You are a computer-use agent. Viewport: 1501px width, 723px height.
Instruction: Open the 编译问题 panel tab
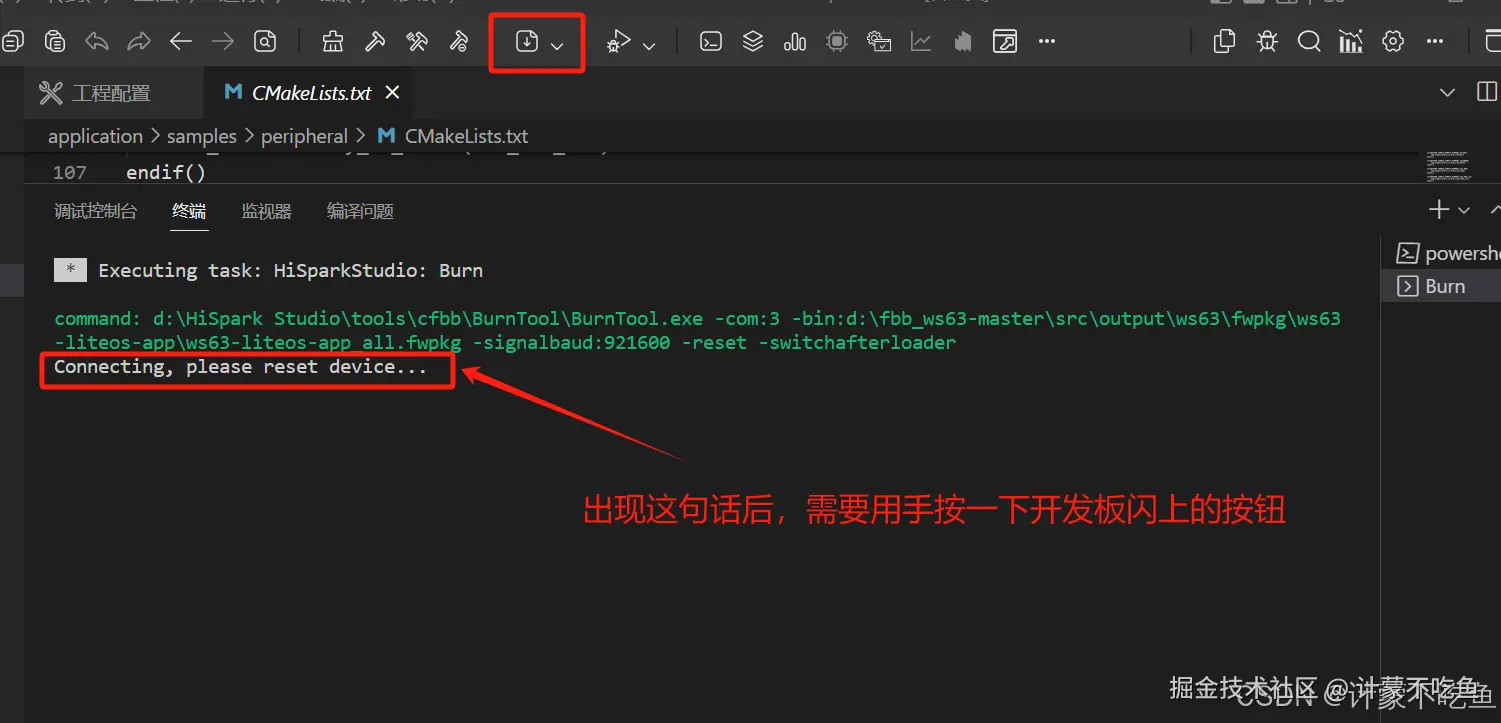[360, 211]
